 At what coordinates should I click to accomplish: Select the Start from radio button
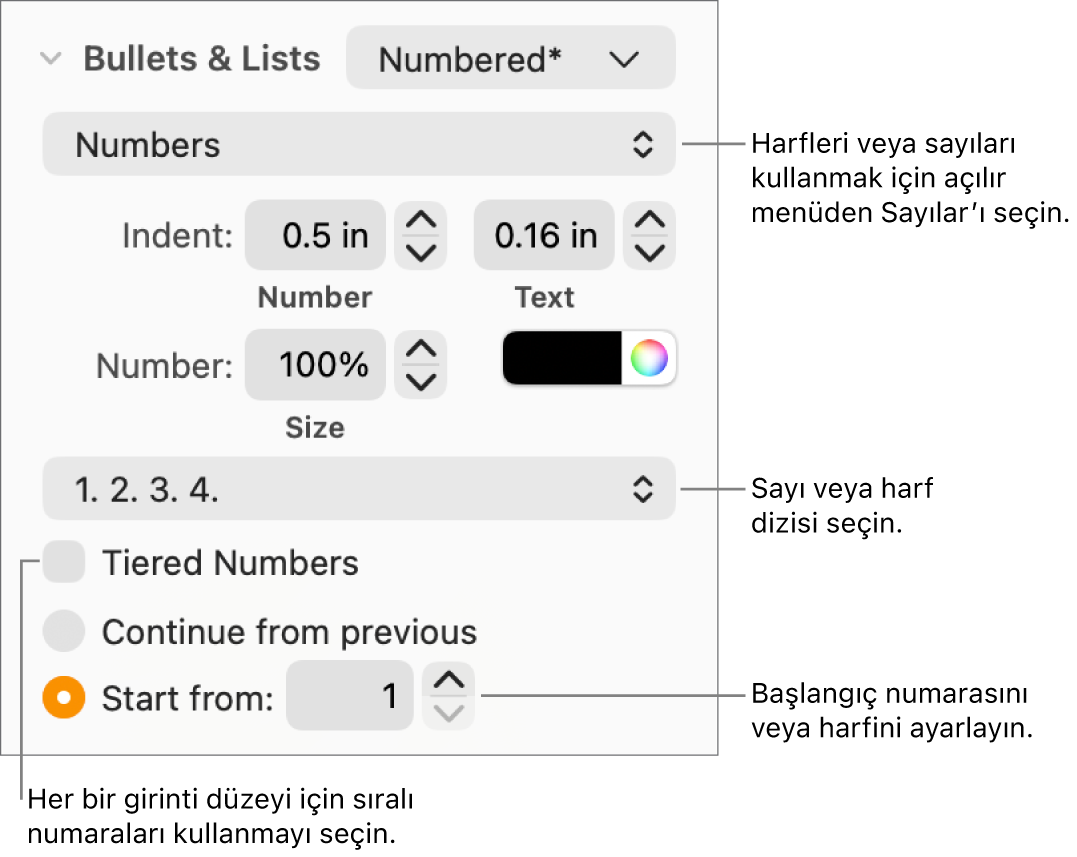coord(64,698)
